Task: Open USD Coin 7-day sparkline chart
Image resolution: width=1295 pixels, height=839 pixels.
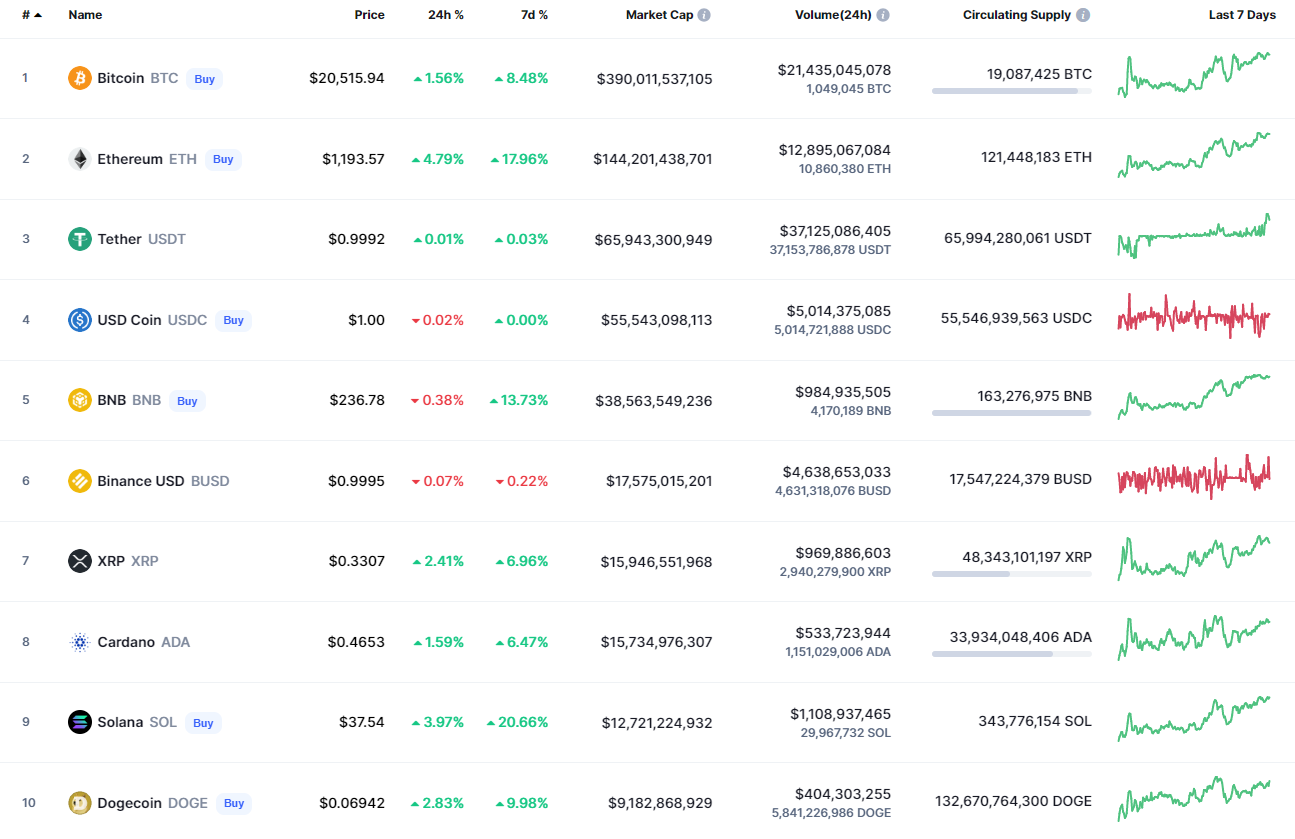Action: pos(1194,317)
